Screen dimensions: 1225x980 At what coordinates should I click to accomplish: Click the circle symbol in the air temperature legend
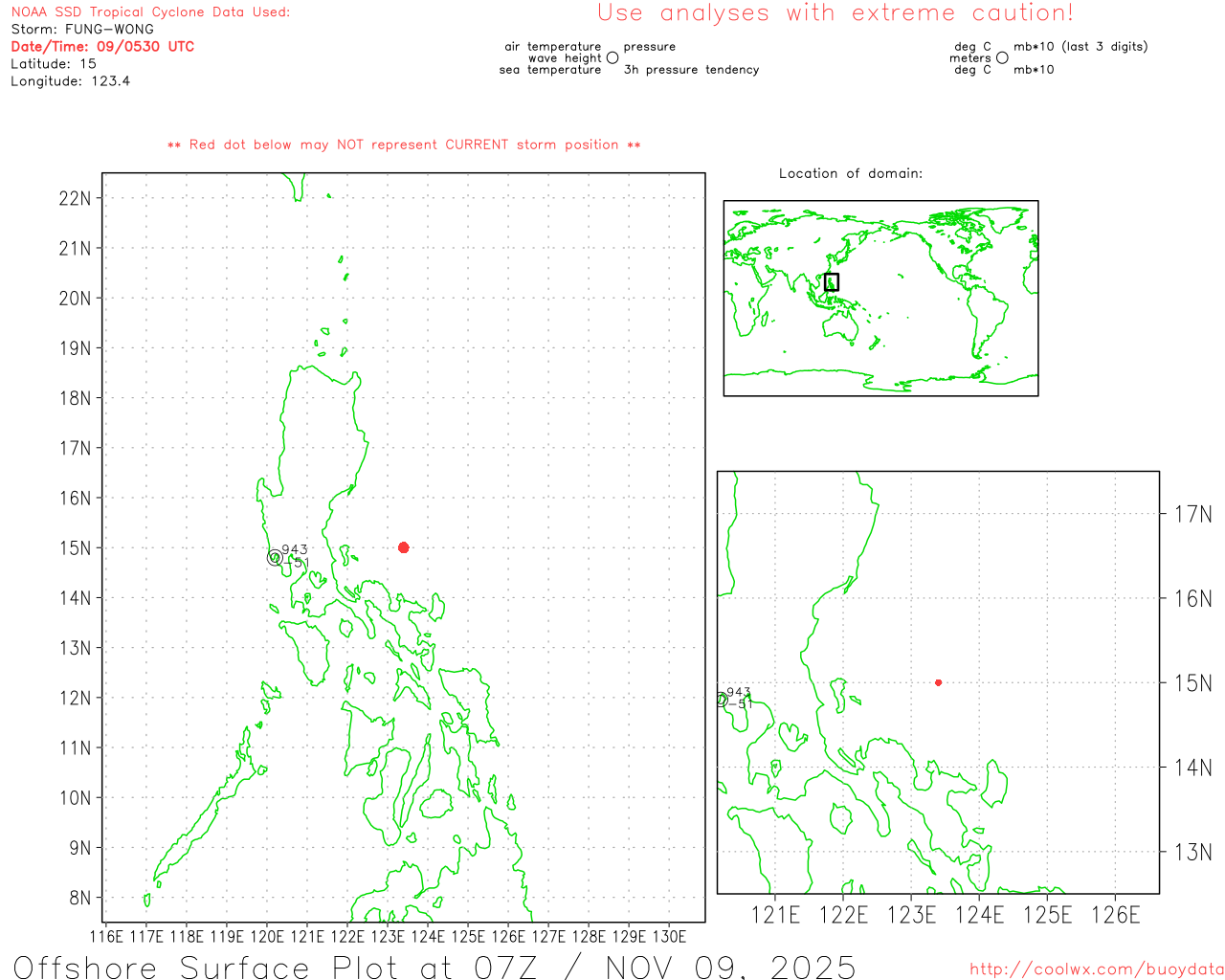tap(612, 57)
